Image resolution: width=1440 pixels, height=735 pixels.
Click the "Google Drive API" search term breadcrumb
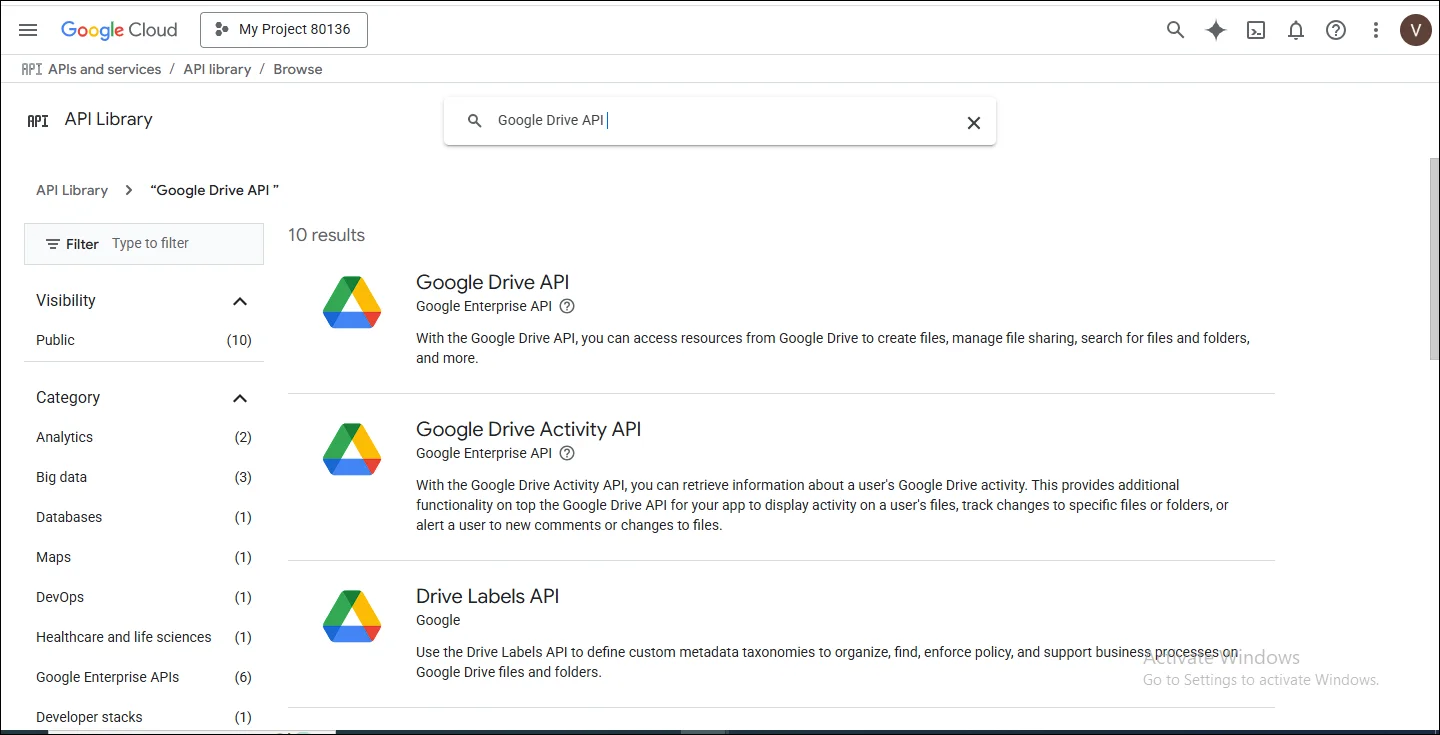[x=215, y=190]
